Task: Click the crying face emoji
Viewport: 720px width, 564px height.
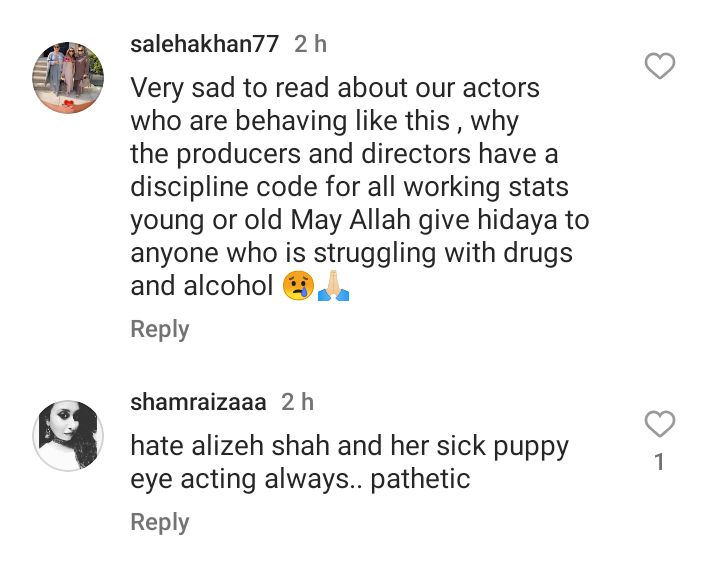Action: 298,286
